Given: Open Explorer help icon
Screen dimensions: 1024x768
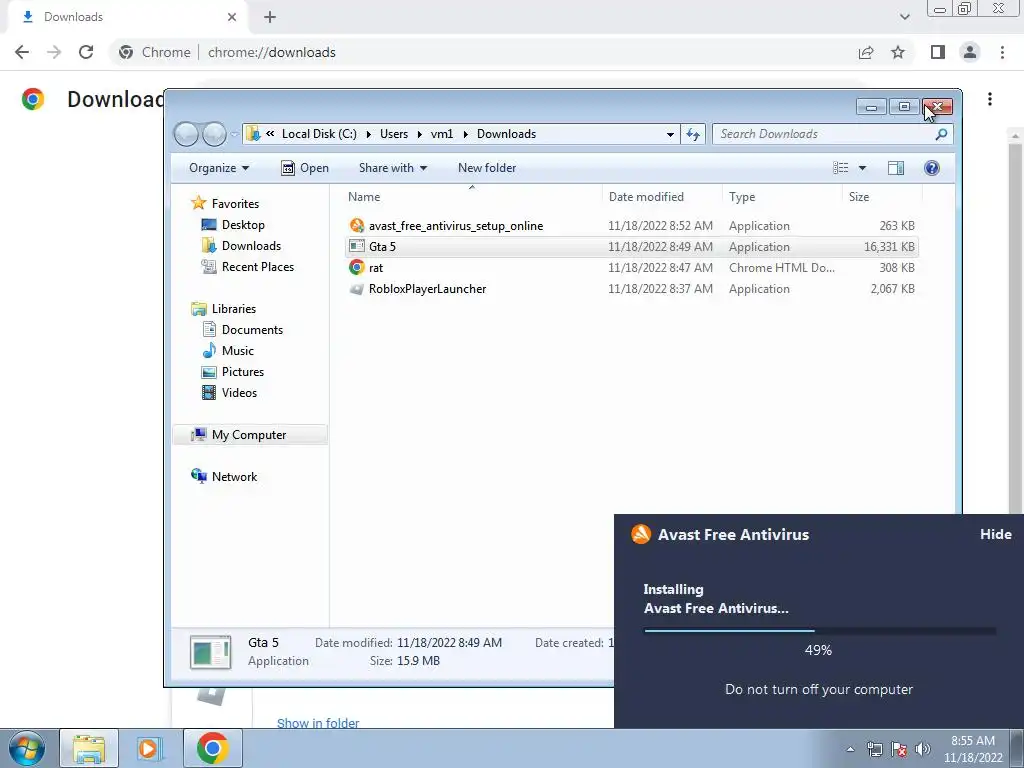Looking at the screenshot, I should pyautogui.click(x=932, y=168).
